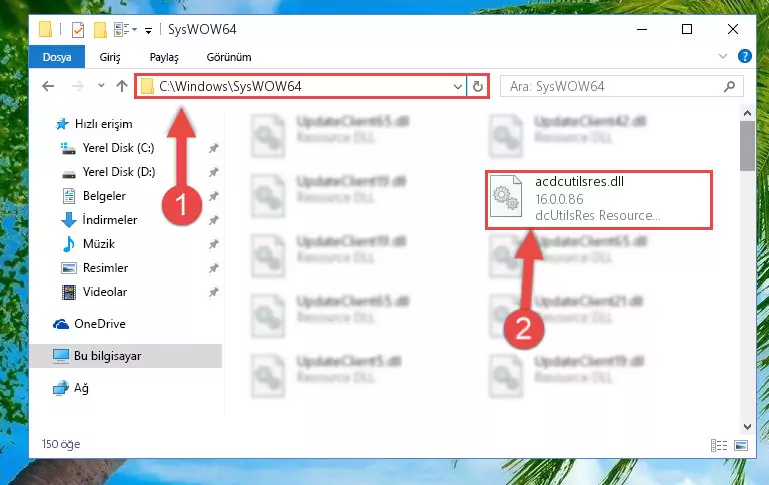Click scrollbar up arrow

[x=747, y=113]
